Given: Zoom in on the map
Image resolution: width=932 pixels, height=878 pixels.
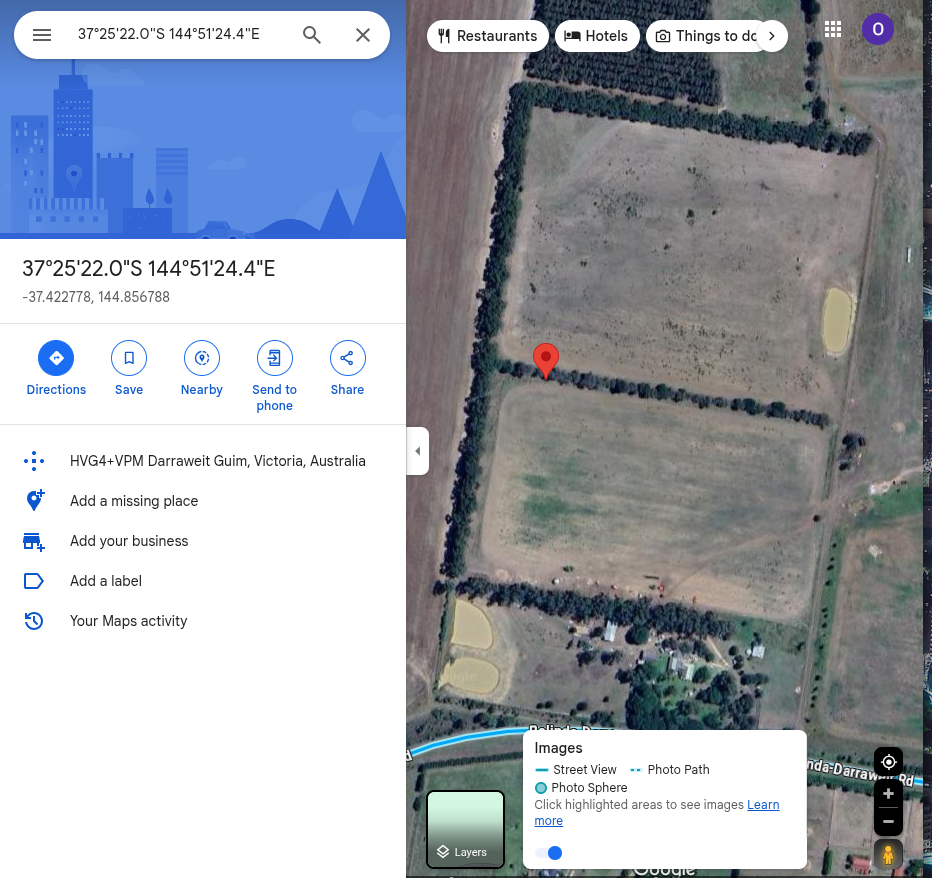Looking at the screenshot, I should click(x=888, y=794).
